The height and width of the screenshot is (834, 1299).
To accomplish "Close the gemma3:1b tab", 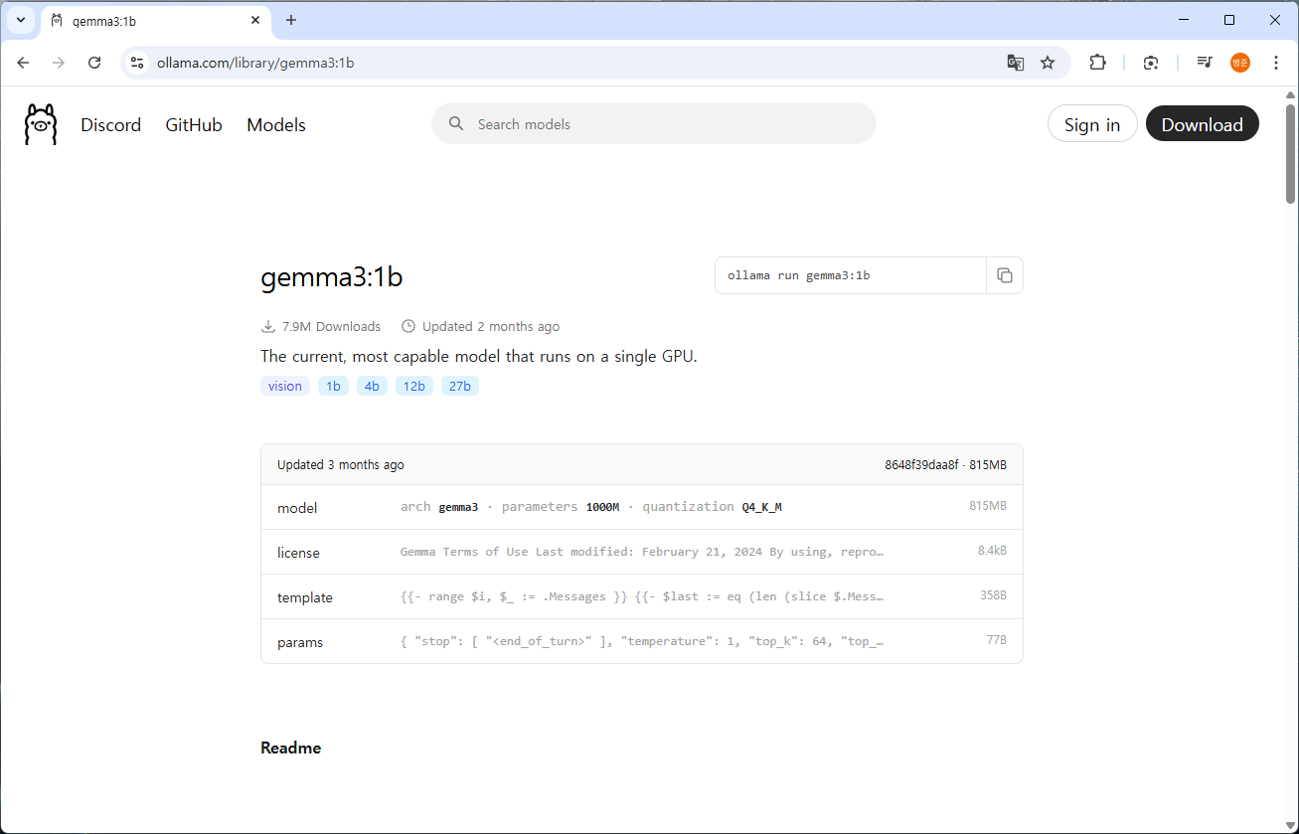I will [x=256, y=20].
